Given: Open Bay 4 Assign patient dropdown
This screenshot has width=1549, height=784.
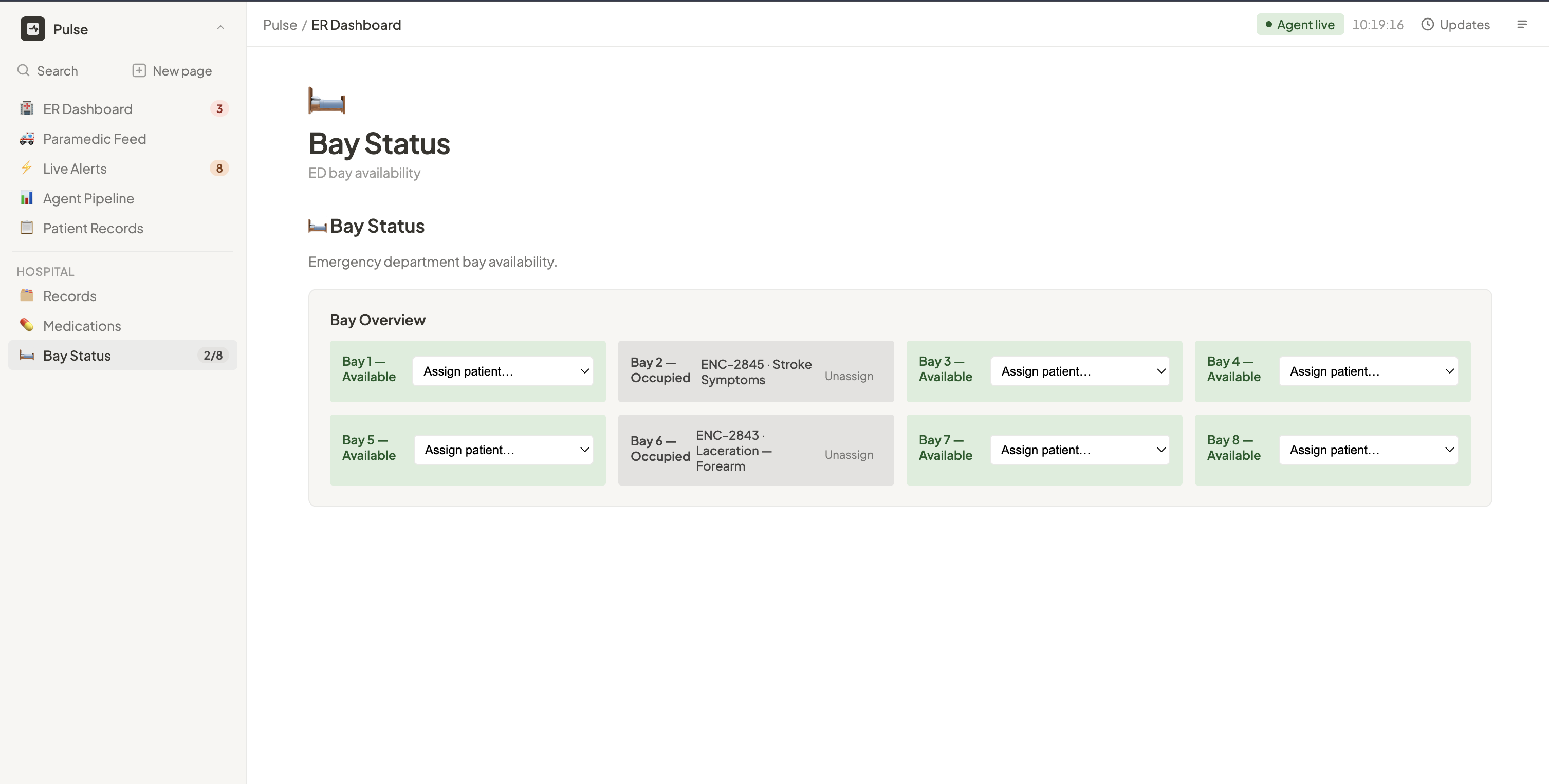Looking at the screenshot, I should [x=1368, y=371].
